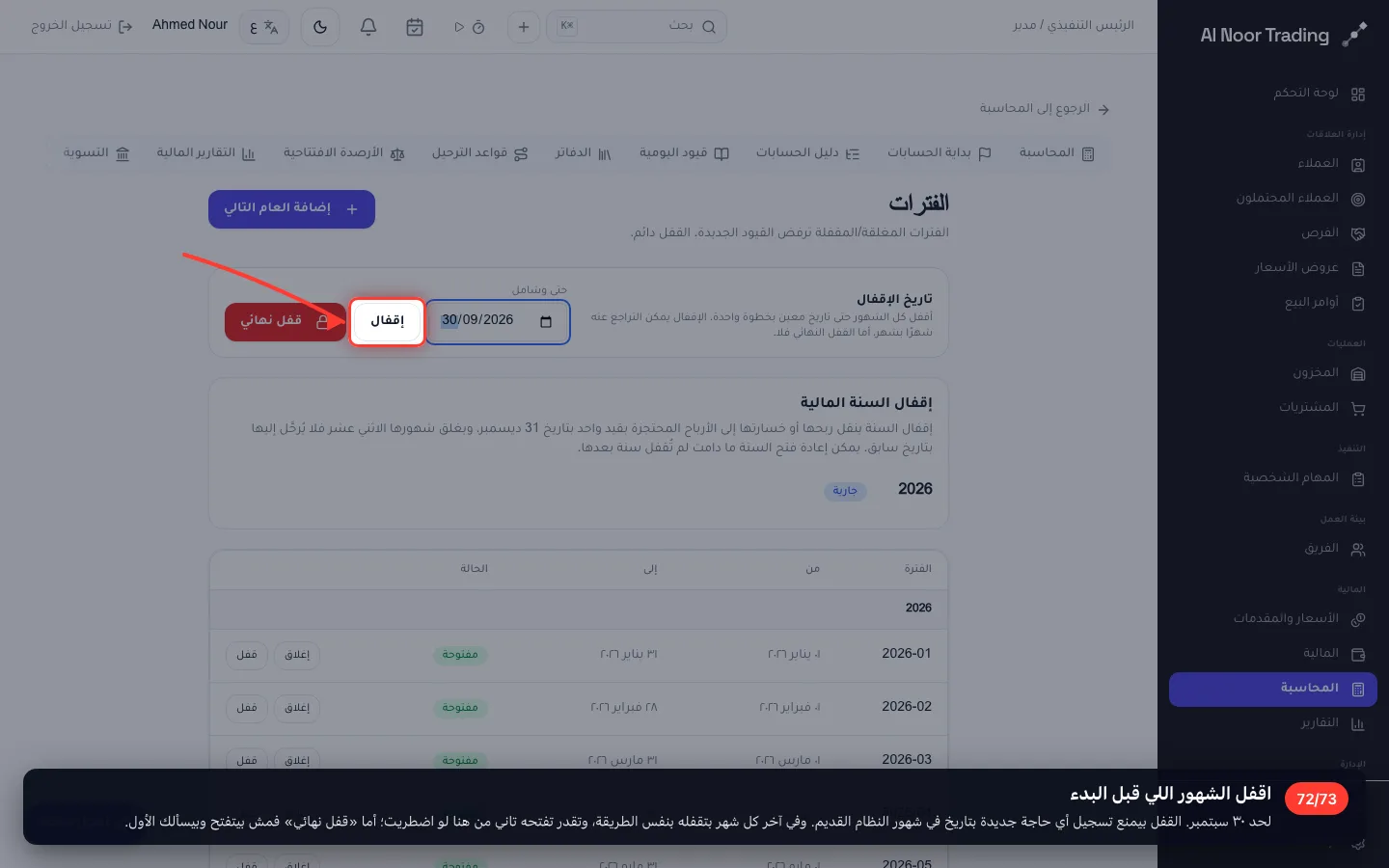Click قفل for period 2026-01

tap(247, 655)
